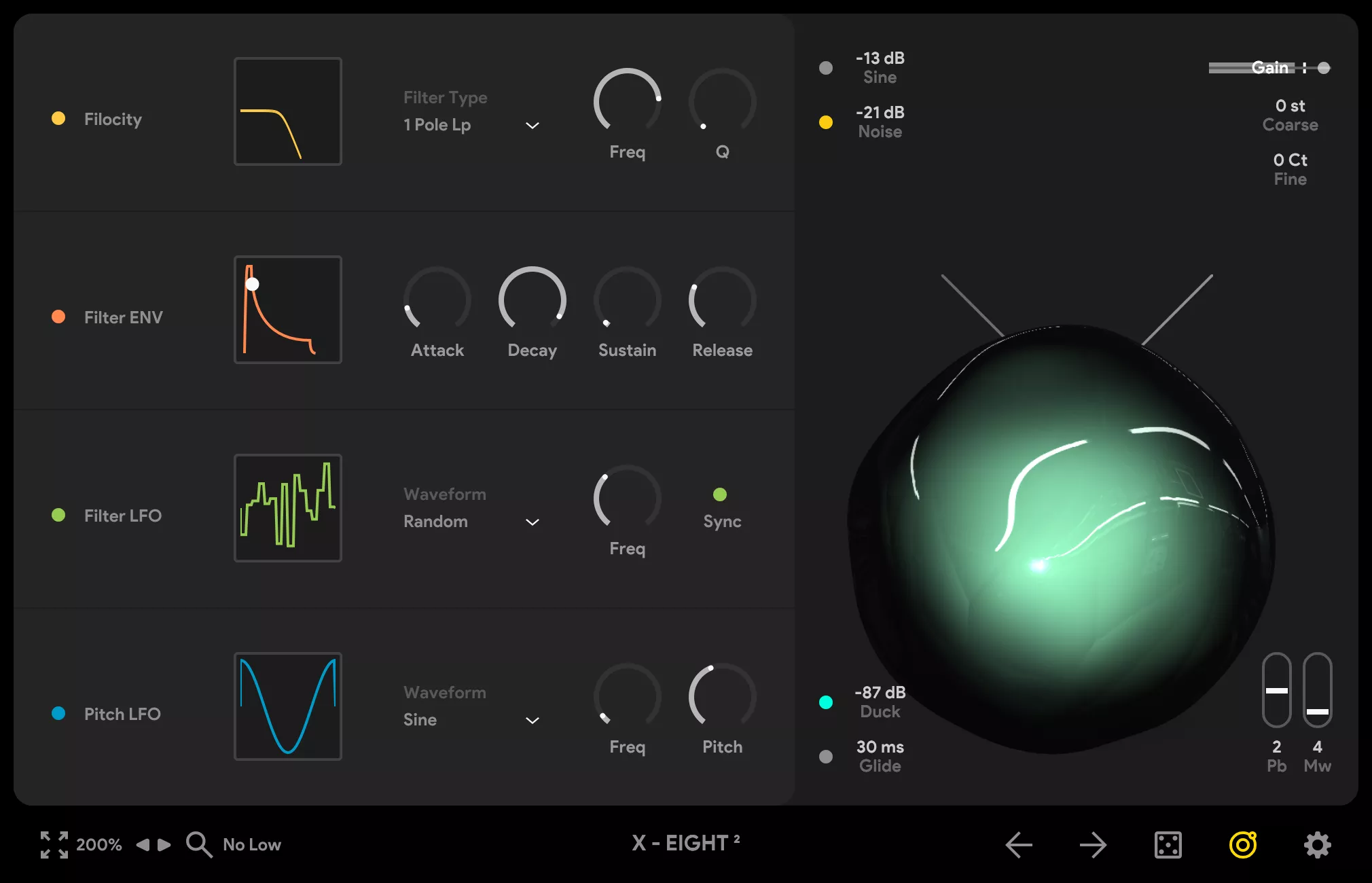Image resolution: width=1372 pixels, height=883 pixels.
Task: Navigate to the next preset with the right arrow
Action: pyautogui.click(x=1092, y=845)
